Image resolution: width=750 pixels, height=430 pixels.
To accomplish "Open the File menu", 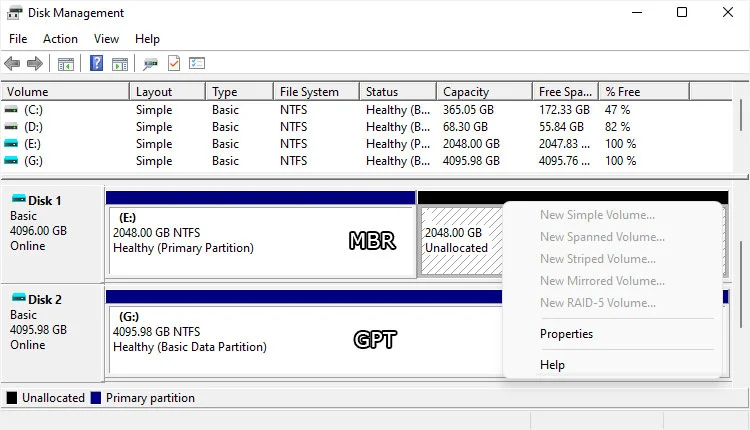I will click(x=18, y=39).
